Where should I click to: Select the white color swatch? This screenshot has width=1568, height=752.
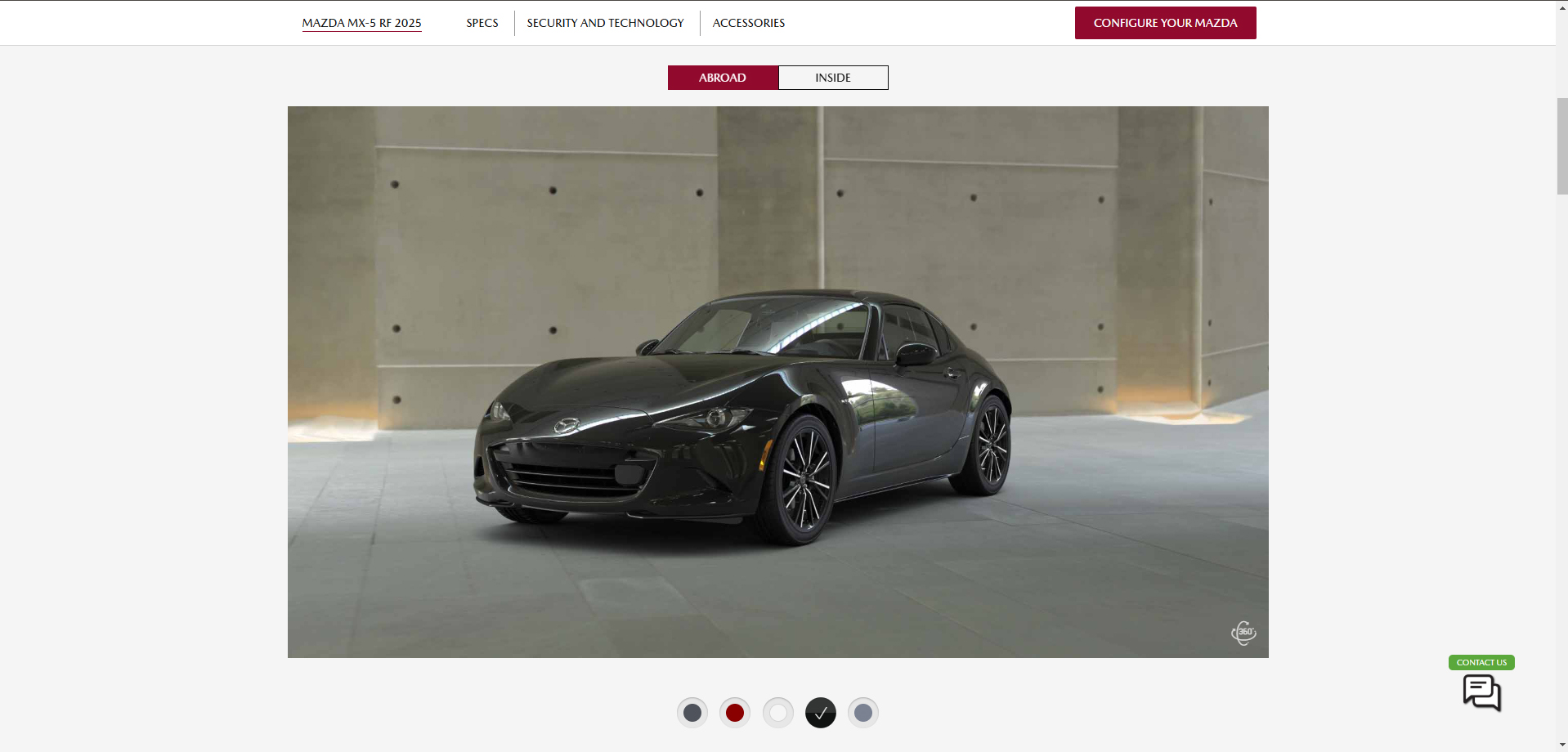(778, 713)
